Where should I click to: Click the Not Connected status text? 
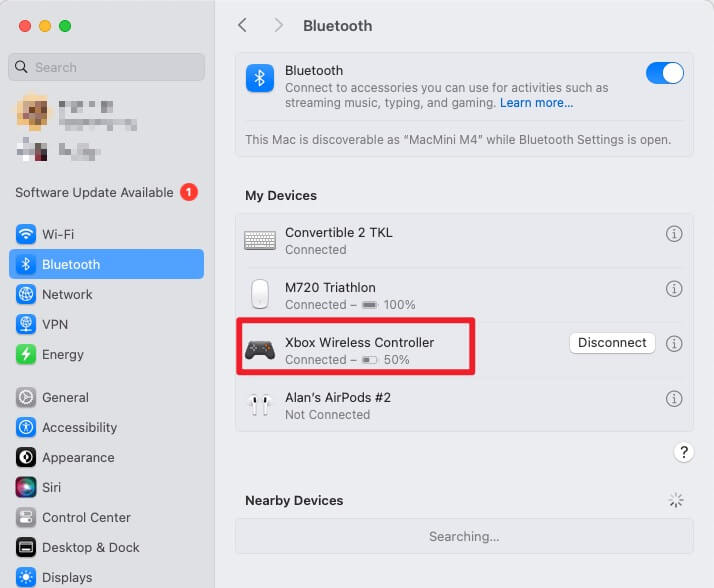pyautogui.click(x=327, y=415)
